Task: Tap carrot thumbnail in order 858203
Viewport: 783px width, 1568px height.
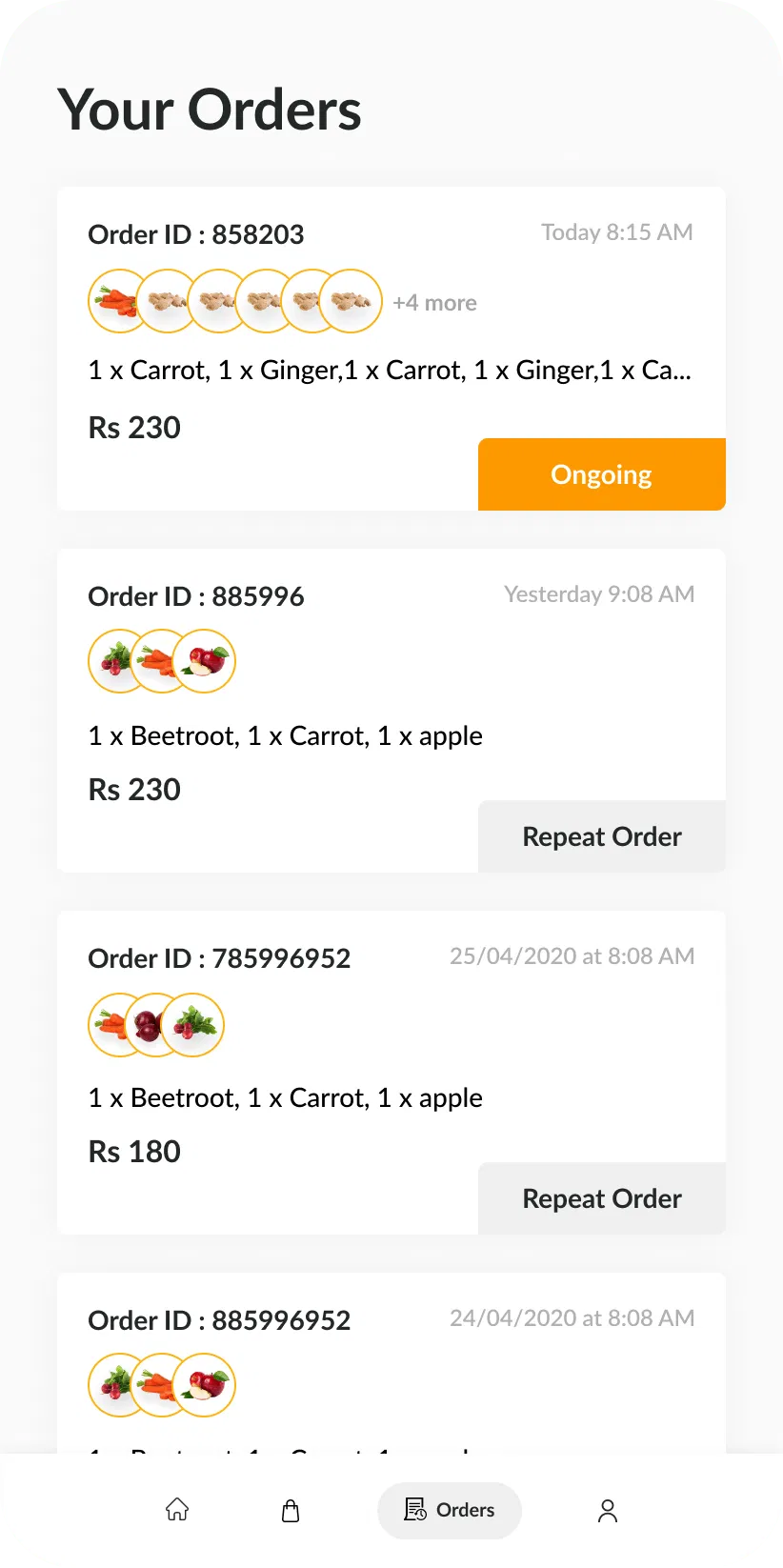Action: coord(114,301)
